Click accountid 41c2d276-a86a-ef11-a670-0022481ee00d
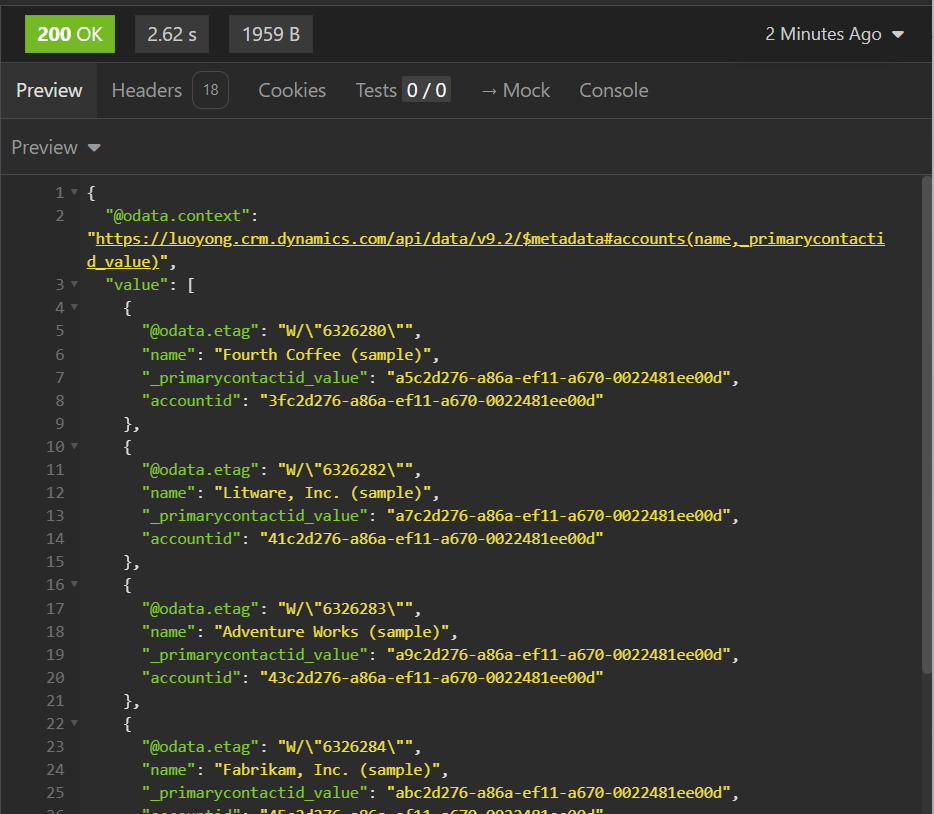This screenshot has height=814, width=934. point(431,539)
